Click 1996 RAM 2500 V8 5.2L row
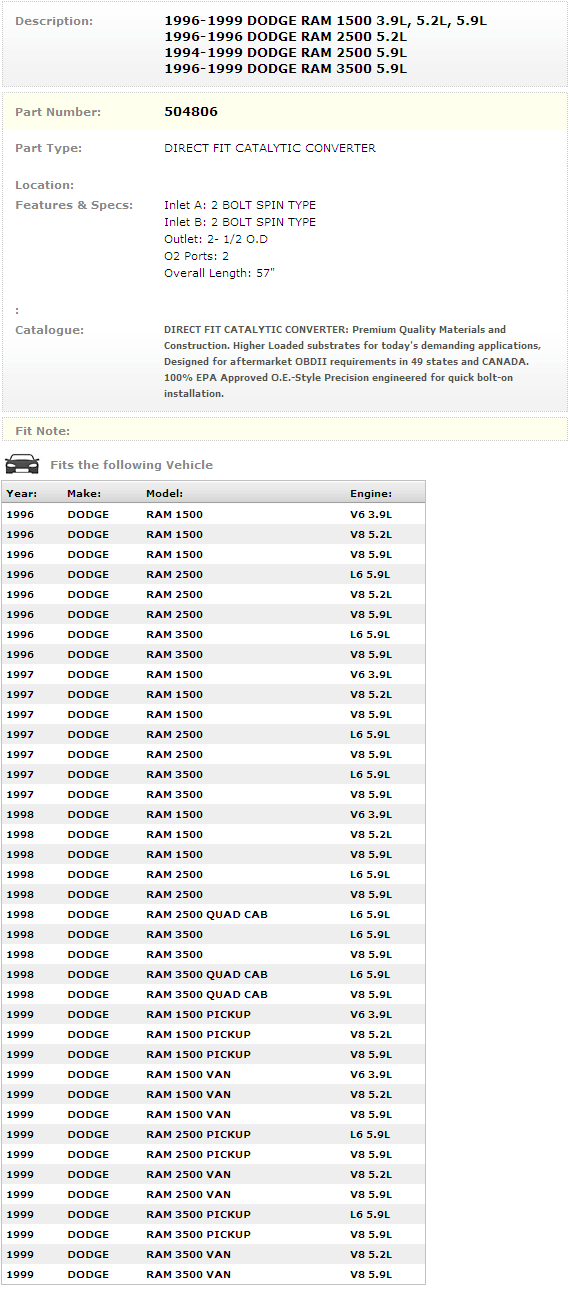Viewport: 570px width, 1305px height. [x=213, y=594]
